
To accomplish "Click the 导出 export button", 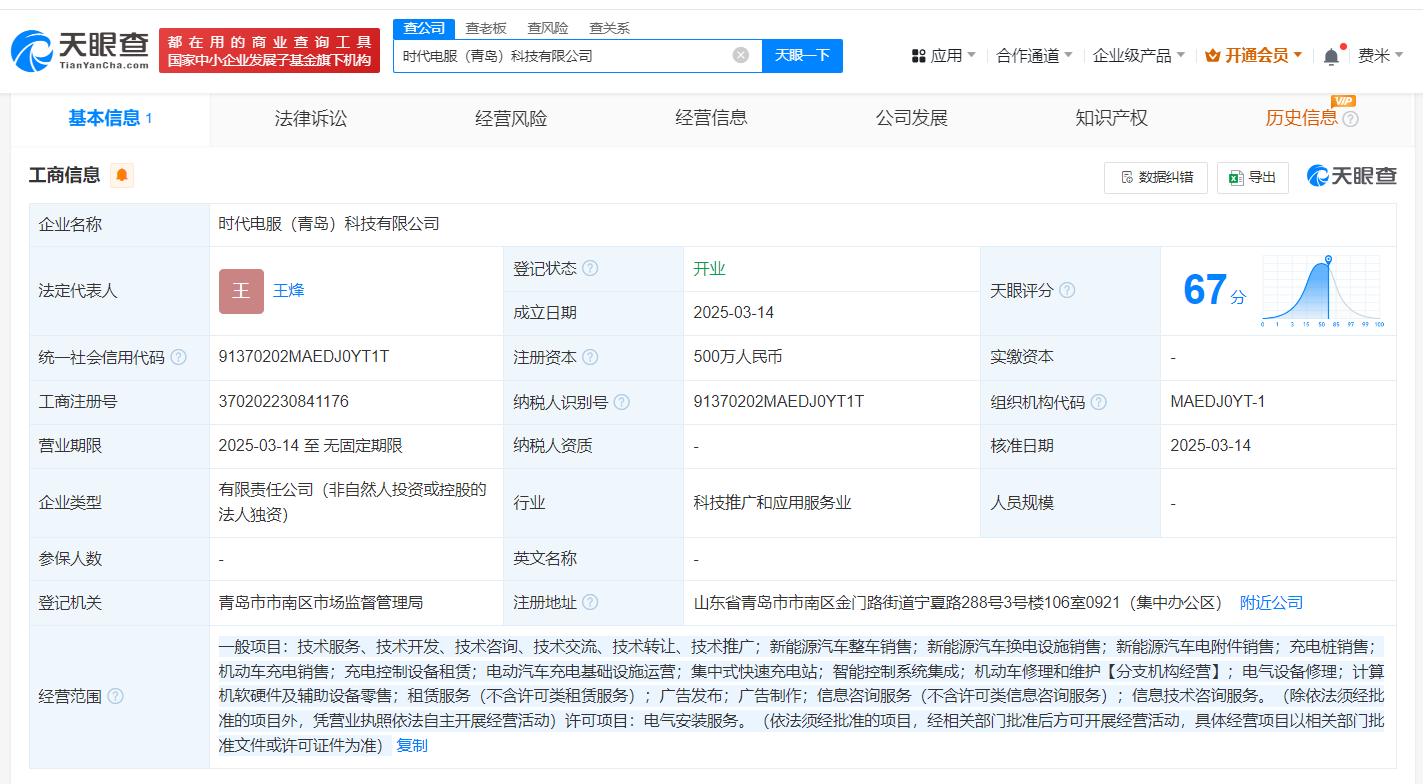I will (x=1253, y=177).
